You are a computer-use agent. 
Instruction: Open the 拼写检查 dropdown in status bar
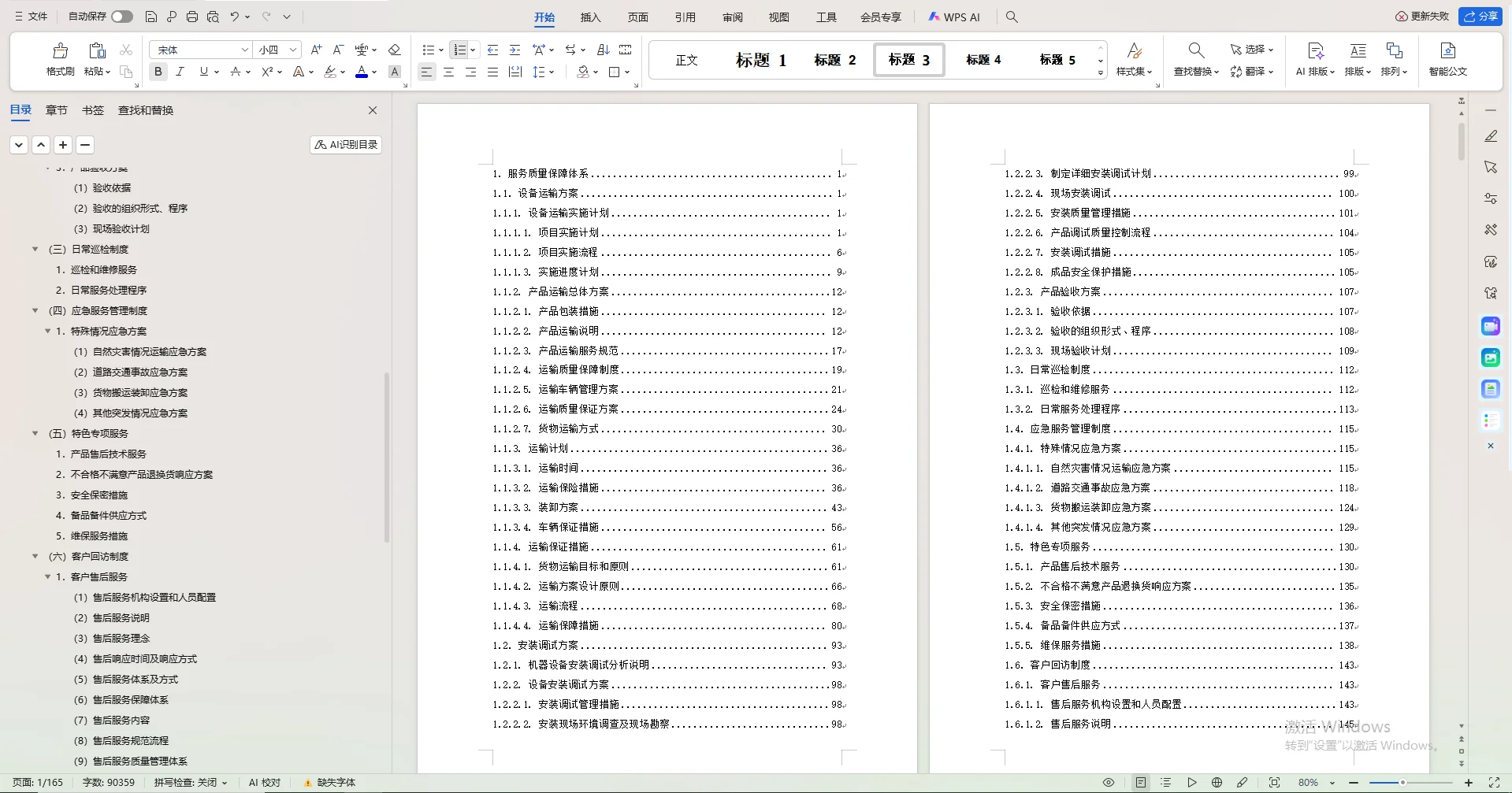click(x=191, y=783)
